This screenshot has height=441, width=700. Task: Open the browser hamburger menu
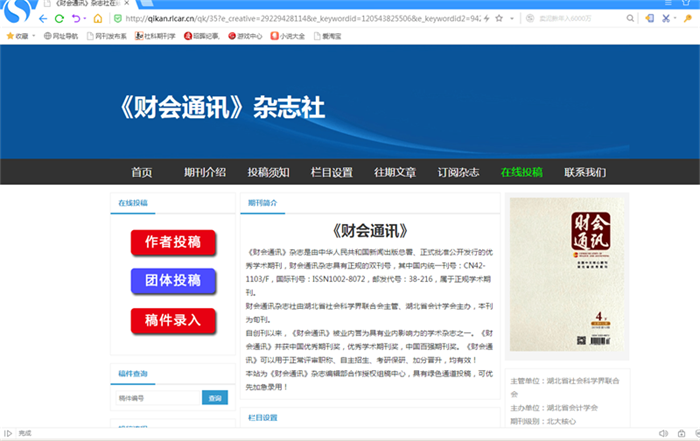point(668,3)
